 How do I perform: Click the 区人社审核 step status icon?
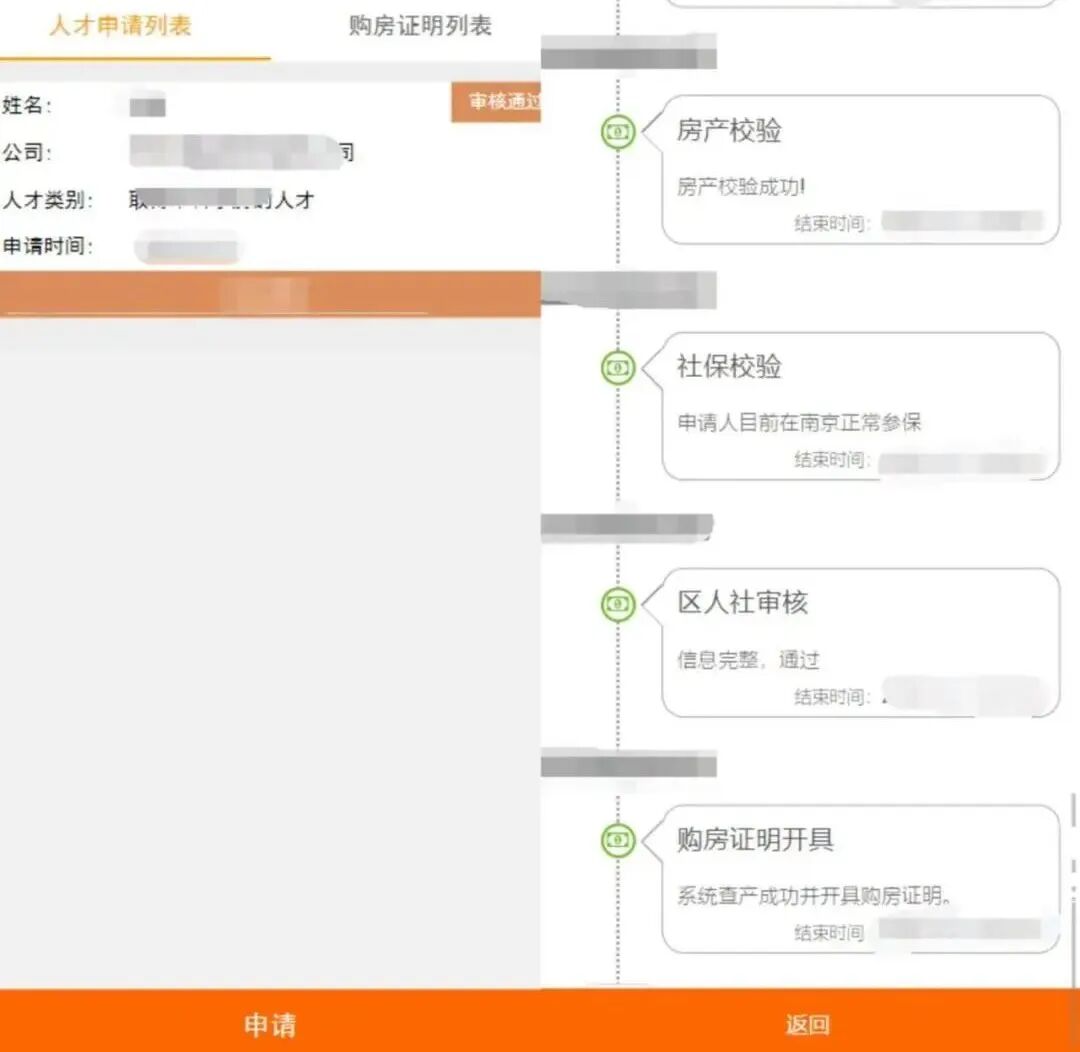click(618, 604)
